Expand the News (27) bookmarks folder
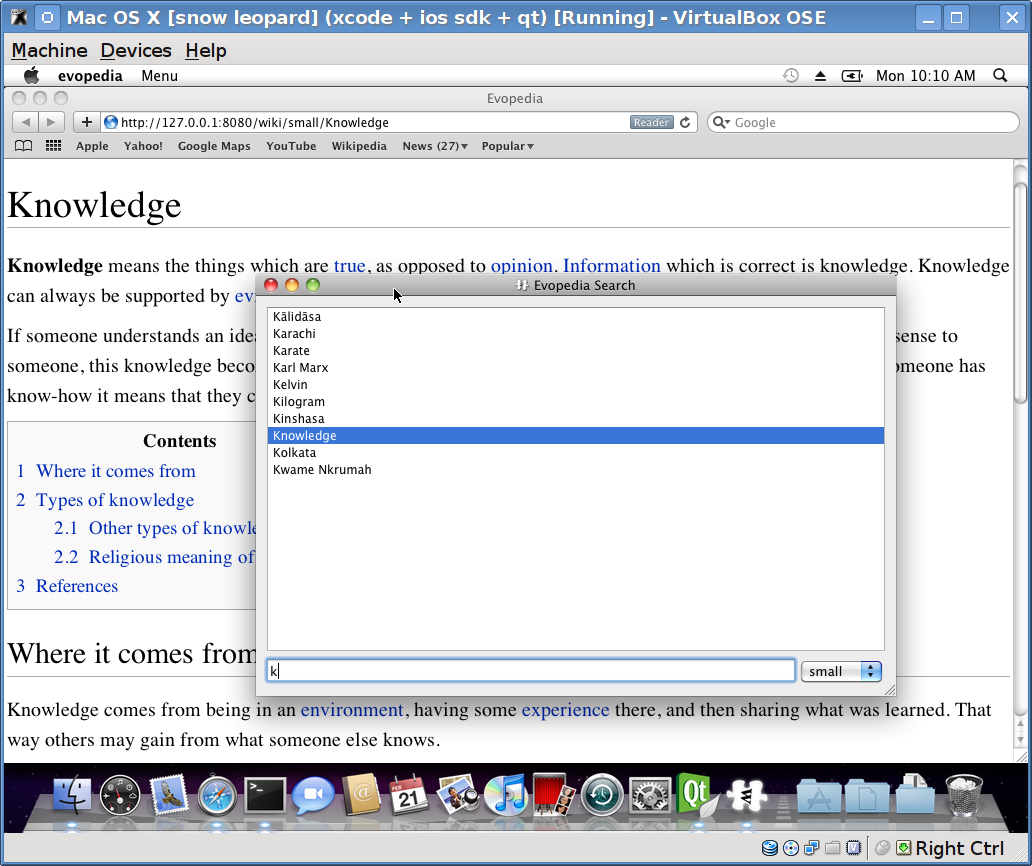The width and height of the screenshot is (1032, 866). (435, 146)
